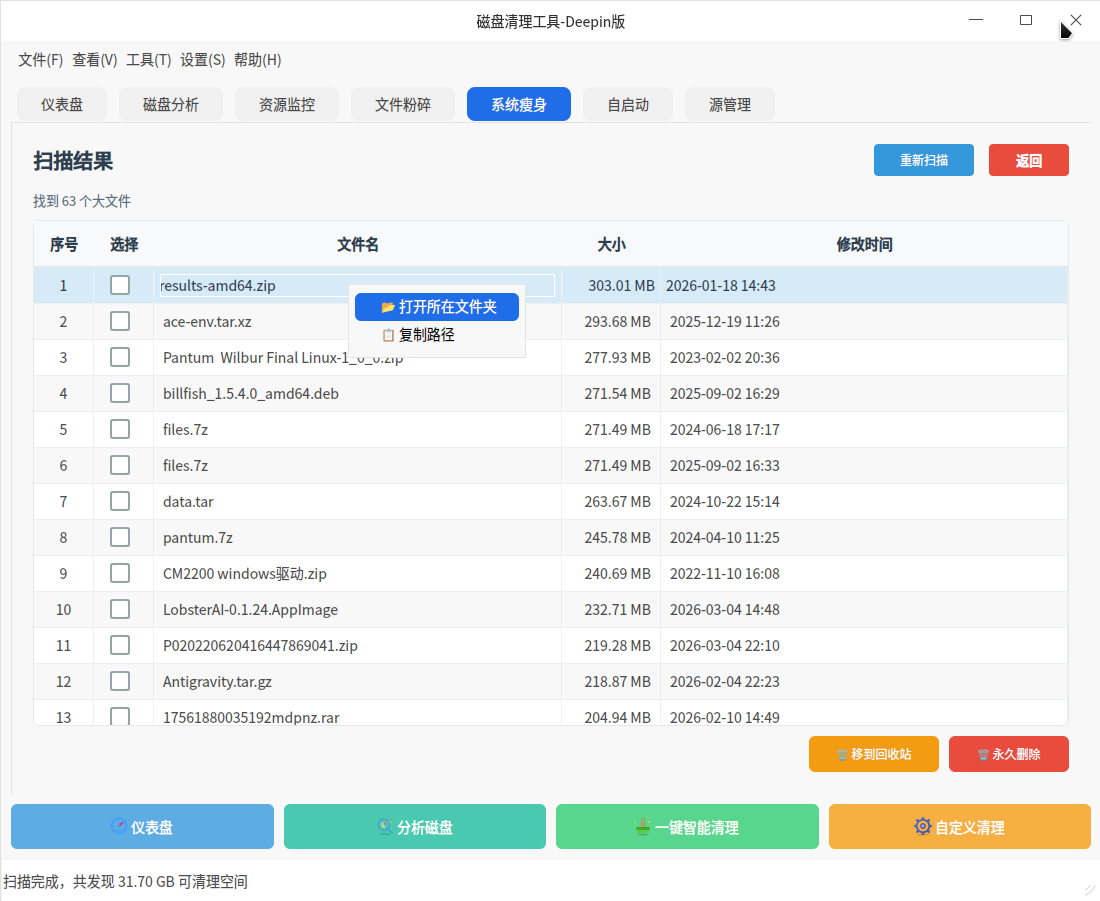This screenshot has height=901, width=1100.
Task: Switch to the 磁盘分析 tab
Action: [x=171, y=104]
